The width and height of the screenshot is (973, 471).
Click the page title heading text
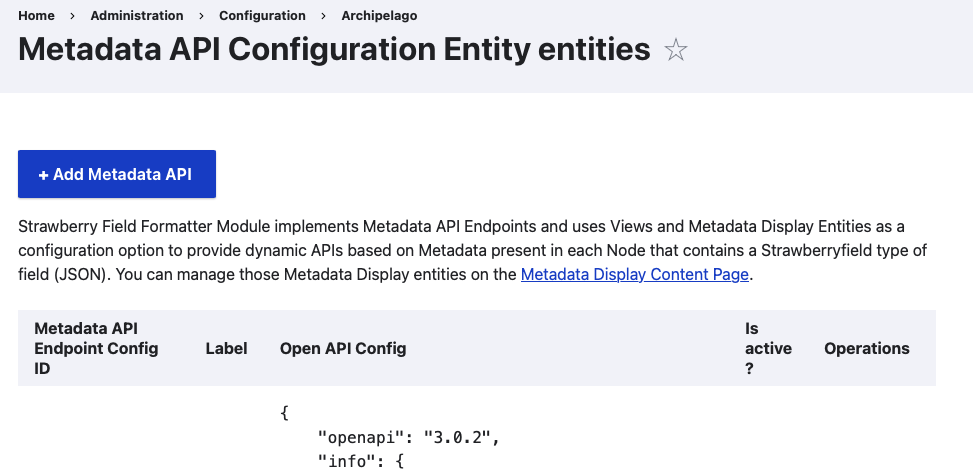[x=334, y=49]
